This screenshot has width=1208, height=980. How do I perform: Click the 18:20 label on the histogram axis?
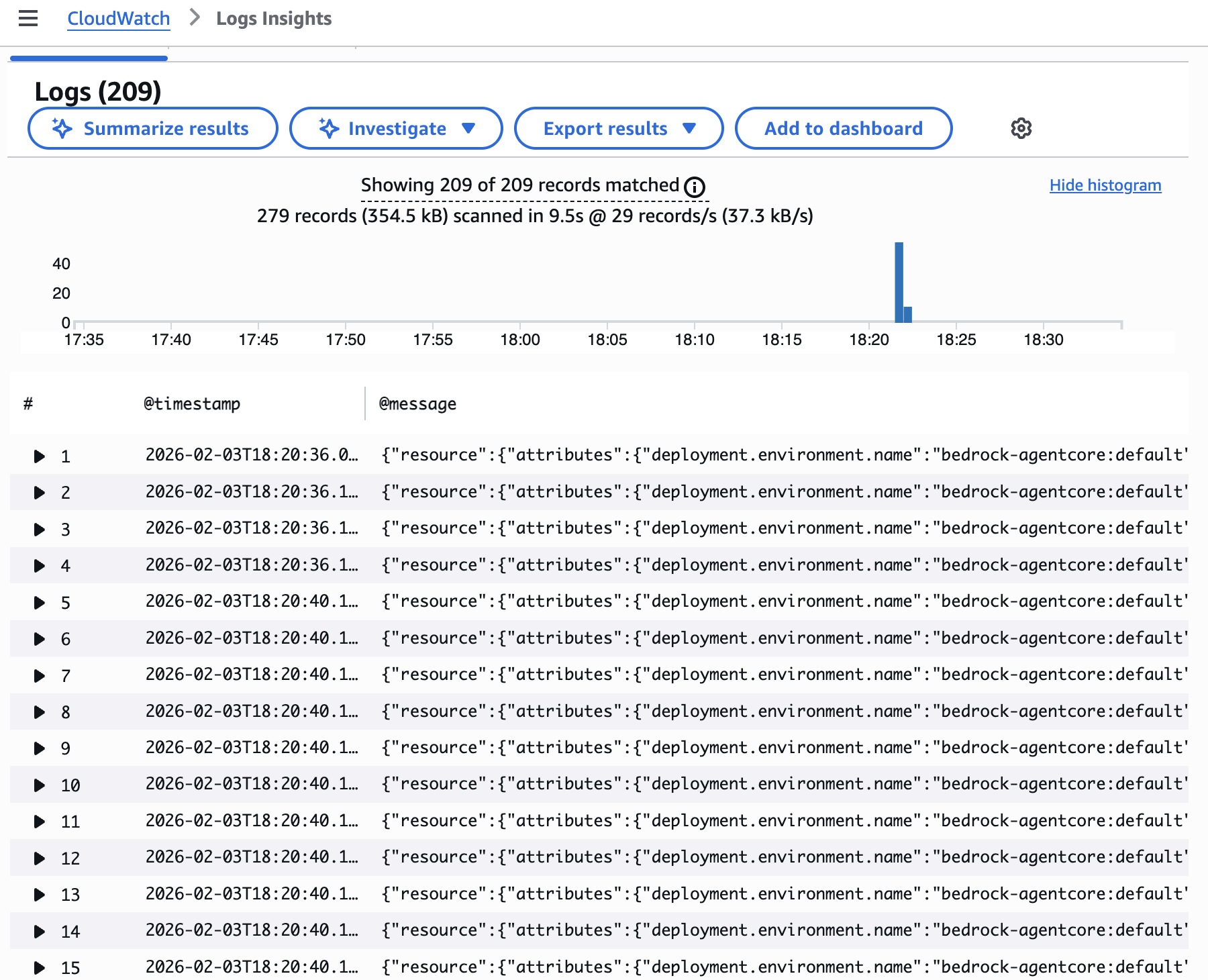(x=869, y=340)
